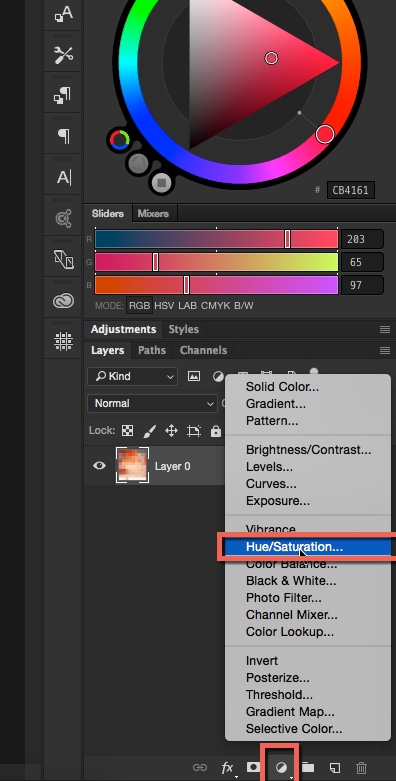This screenshot has width=396, height=781.
Task: Open the Kind filter dropdown
Action: click(x=132, y=377)
